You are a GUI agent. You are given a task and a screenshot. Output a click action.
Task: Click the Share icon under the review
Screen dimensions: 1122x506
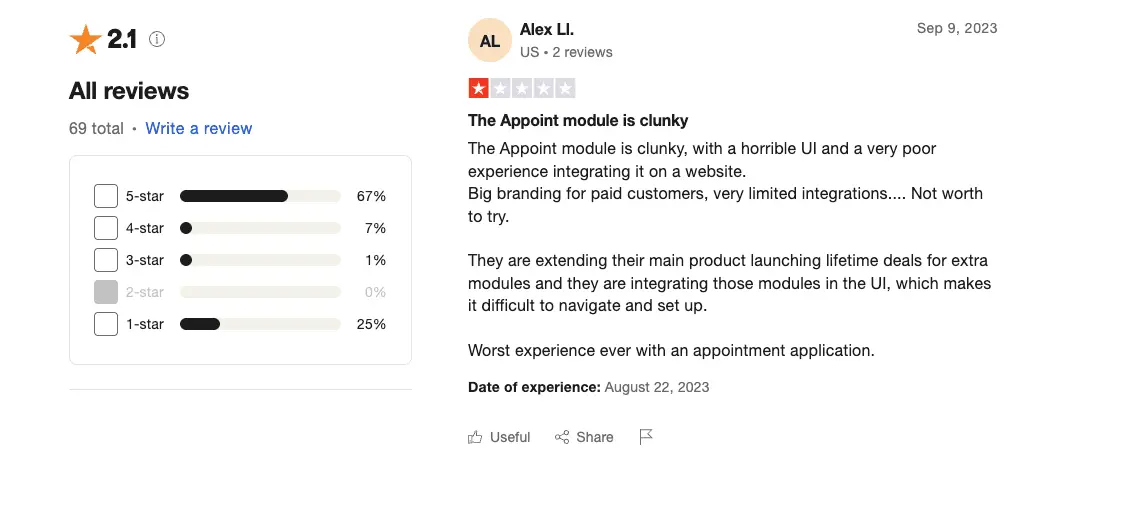(x=562, y=437)
